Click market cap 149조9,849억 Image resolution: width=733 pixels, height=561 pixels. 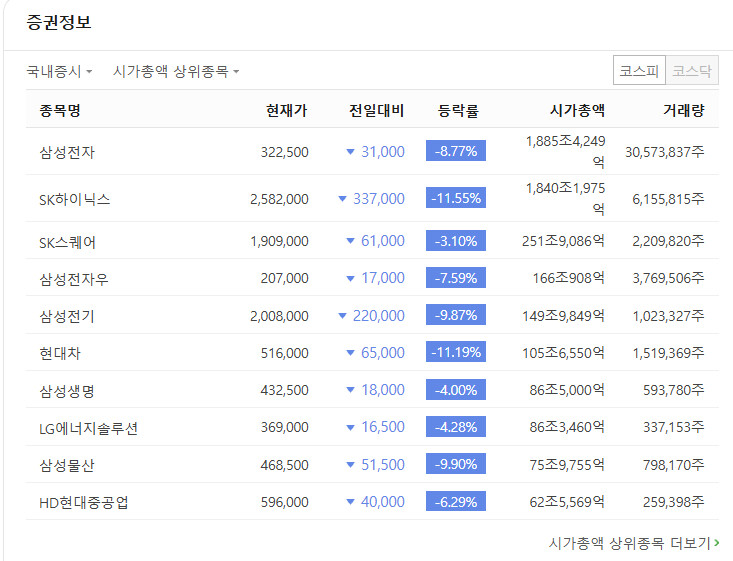coord(563,316)
